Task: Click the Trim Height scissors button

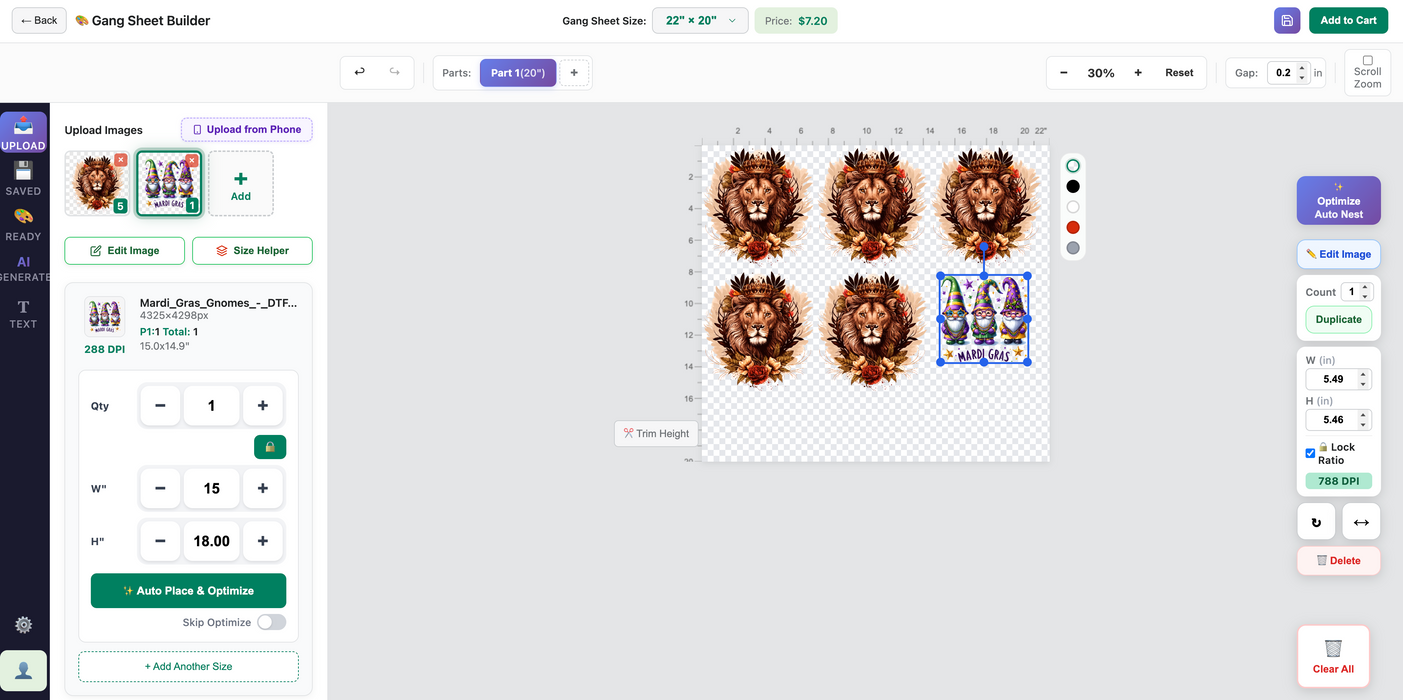Action: coord(656,433)
